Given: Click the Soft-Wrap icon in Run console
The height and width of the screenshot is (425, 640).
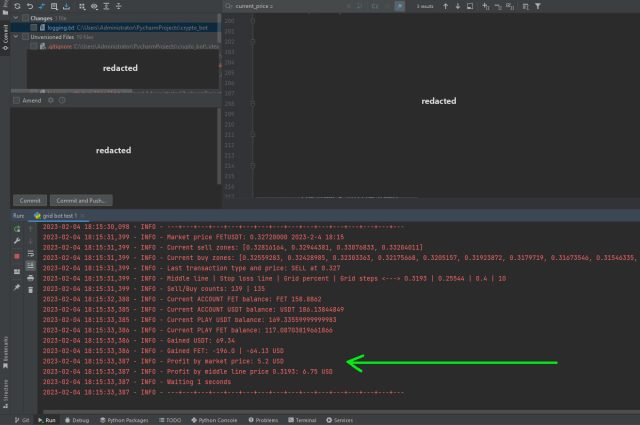Looking at the screenshot, I should coord(31,254).
